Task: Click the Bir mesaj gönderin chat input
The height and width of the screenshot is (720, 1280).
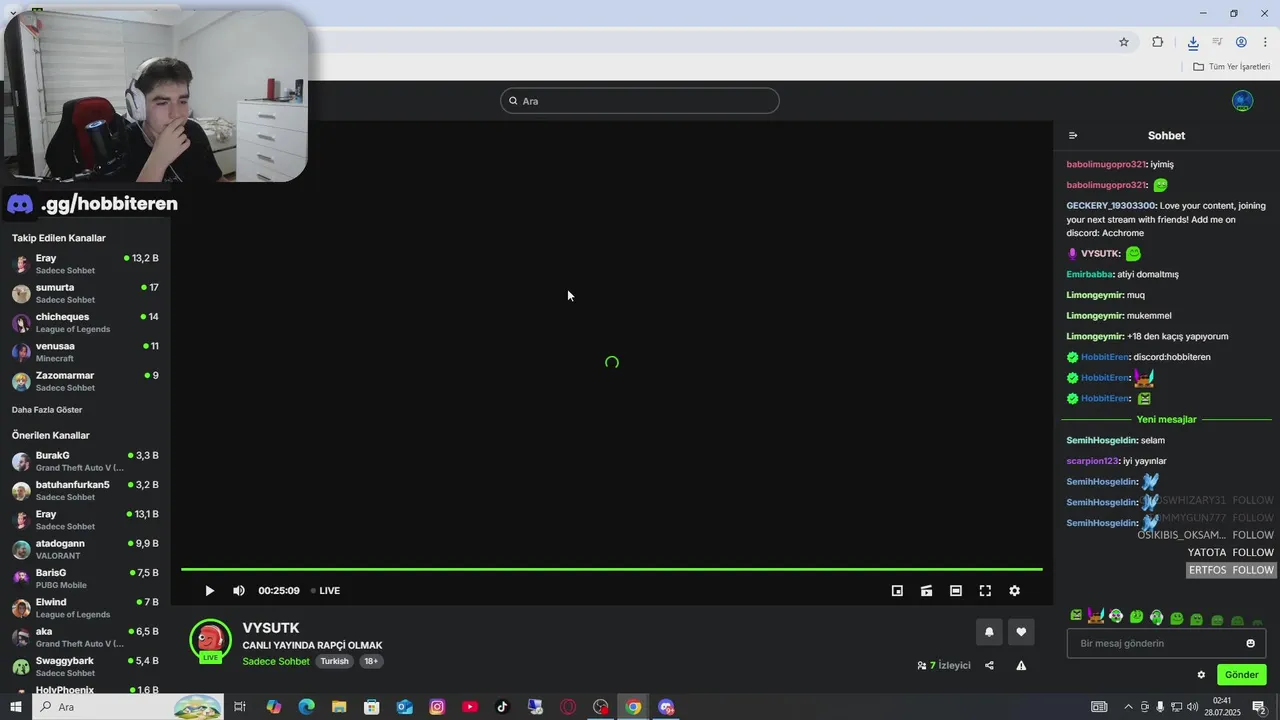Action: coord(1167,643)
